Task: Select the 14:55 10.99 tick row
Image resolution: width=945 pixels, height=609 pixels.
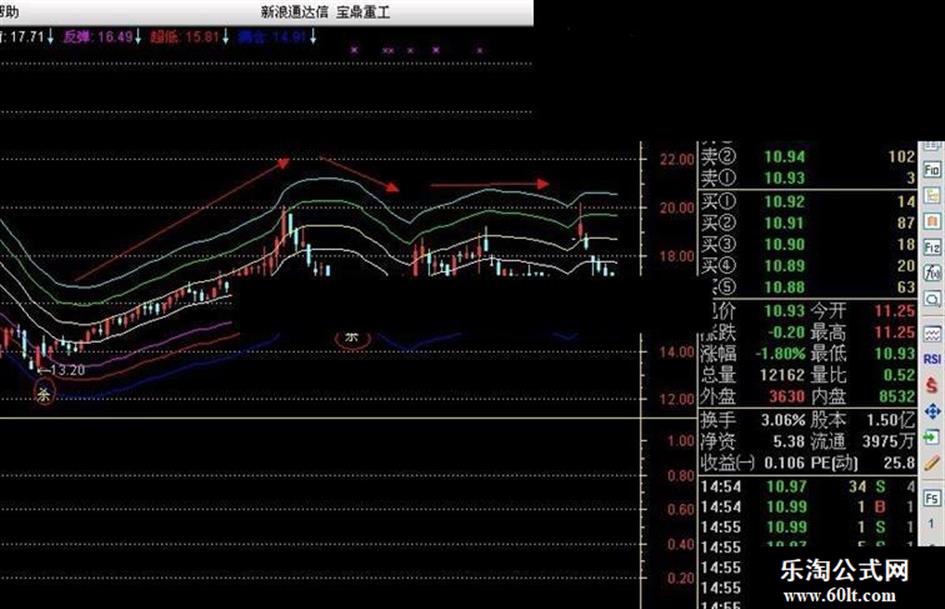Action: [x=808, y=527]
